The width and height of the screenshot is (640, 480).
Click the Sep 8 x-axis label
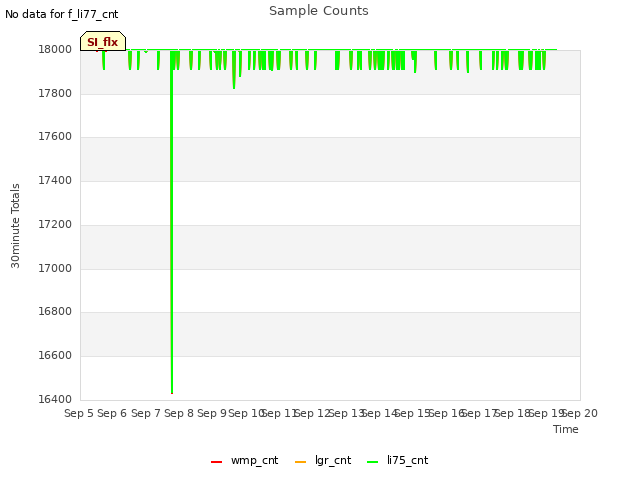pyautogui.click(x=179, y=413)
